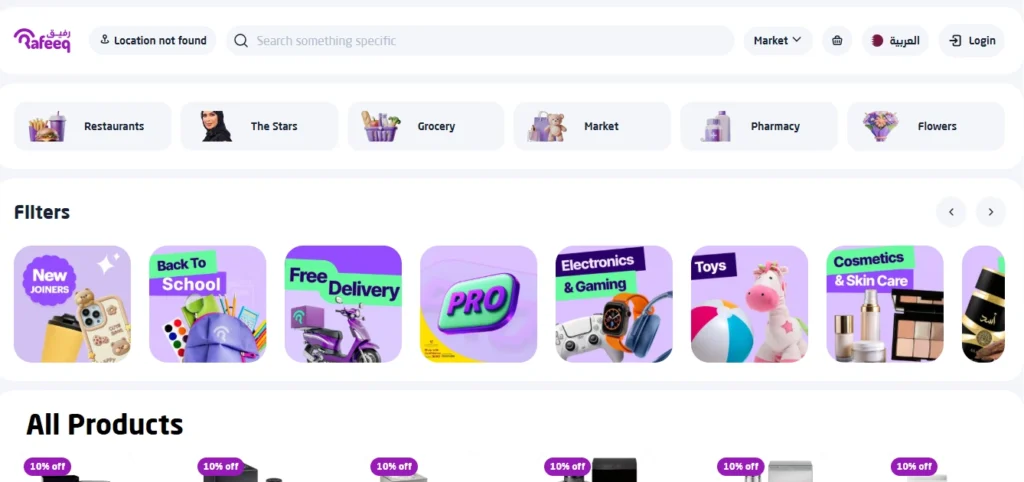Focus the search something specific field

coord(480,40)
